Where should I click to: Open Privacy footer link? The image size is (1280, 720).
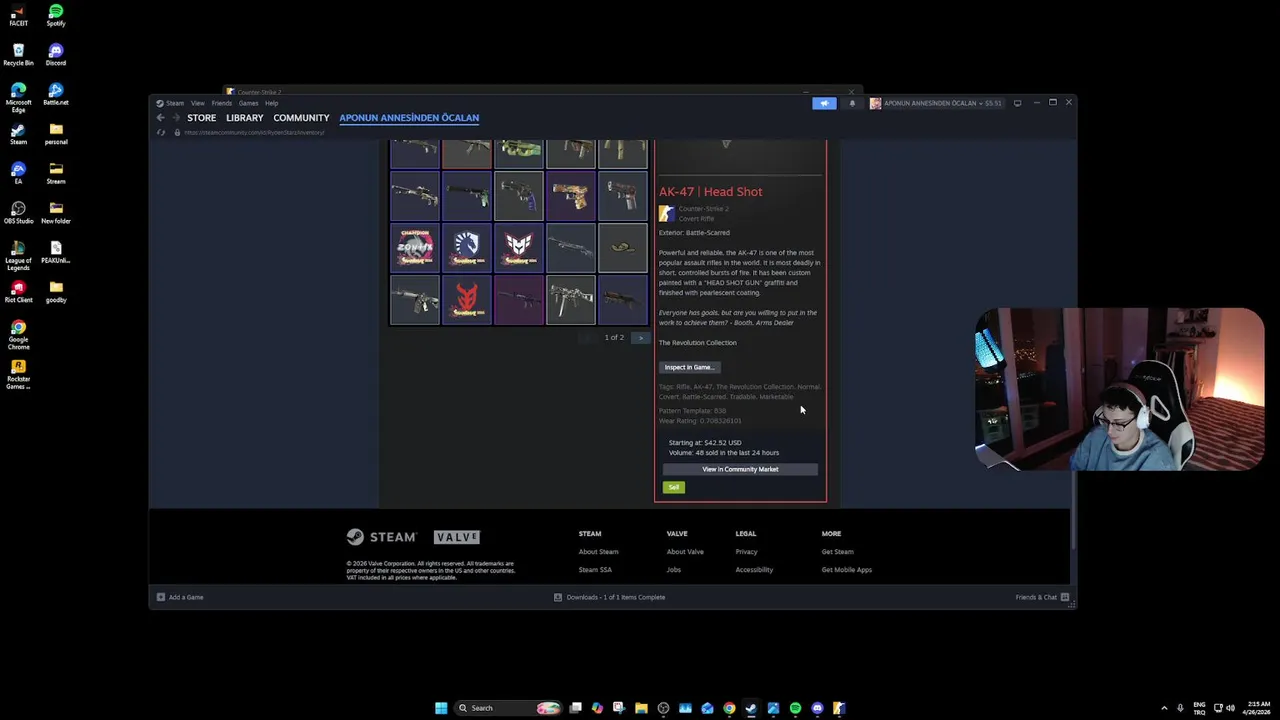click(746, 552)
